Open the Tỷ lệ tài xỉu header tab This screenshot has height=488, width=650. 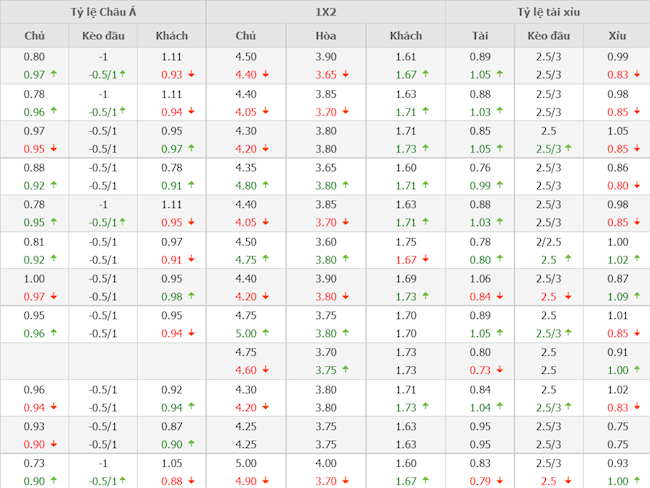[548, 12]
